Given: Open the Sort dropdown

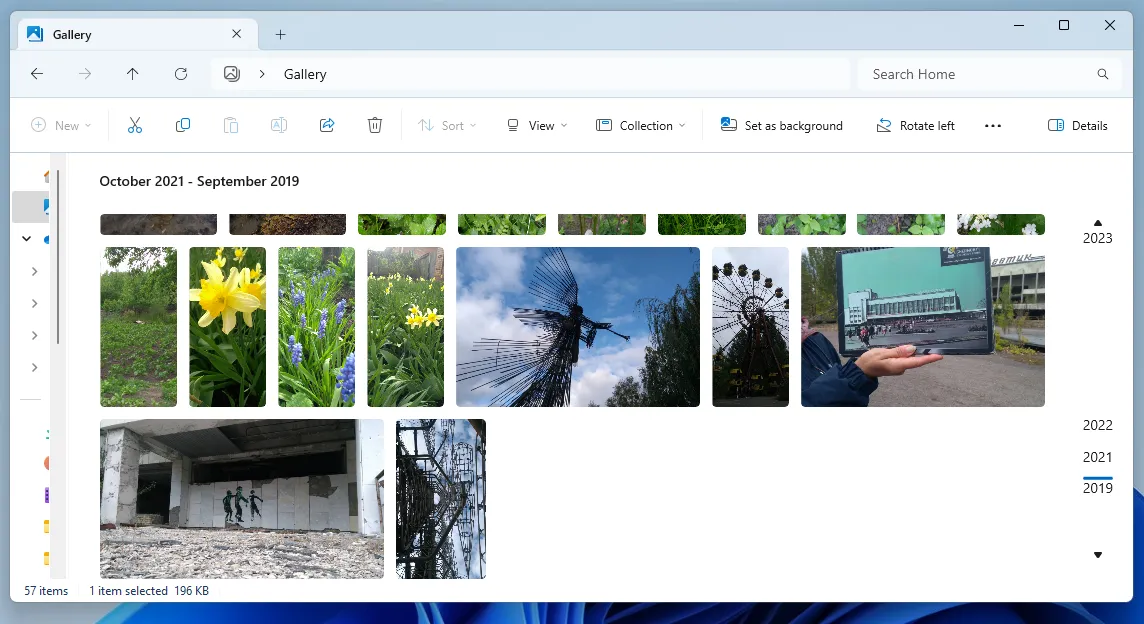Looking at the screenshot, I should [447, 125].
